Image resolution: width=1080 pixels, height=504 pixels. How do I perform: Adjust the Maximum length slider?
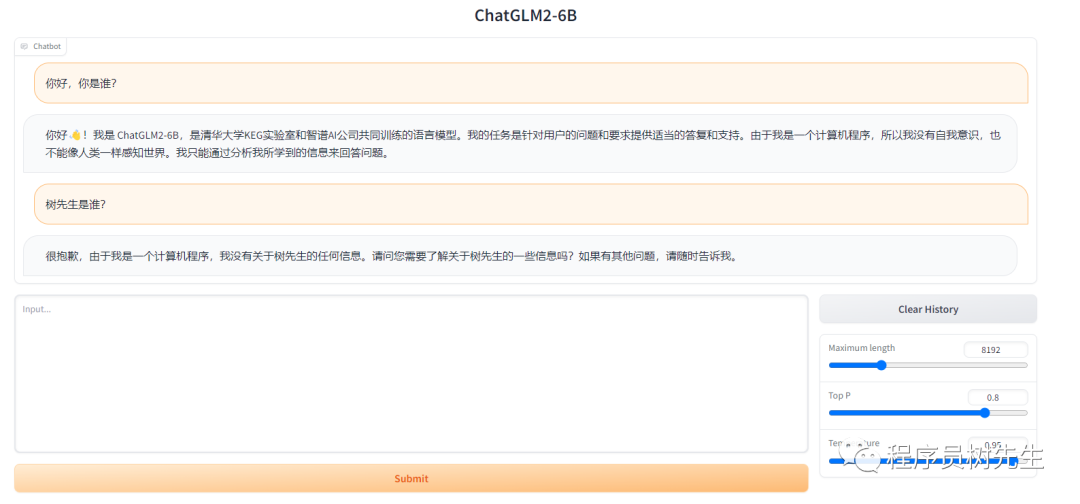click(x=928, y=365)
